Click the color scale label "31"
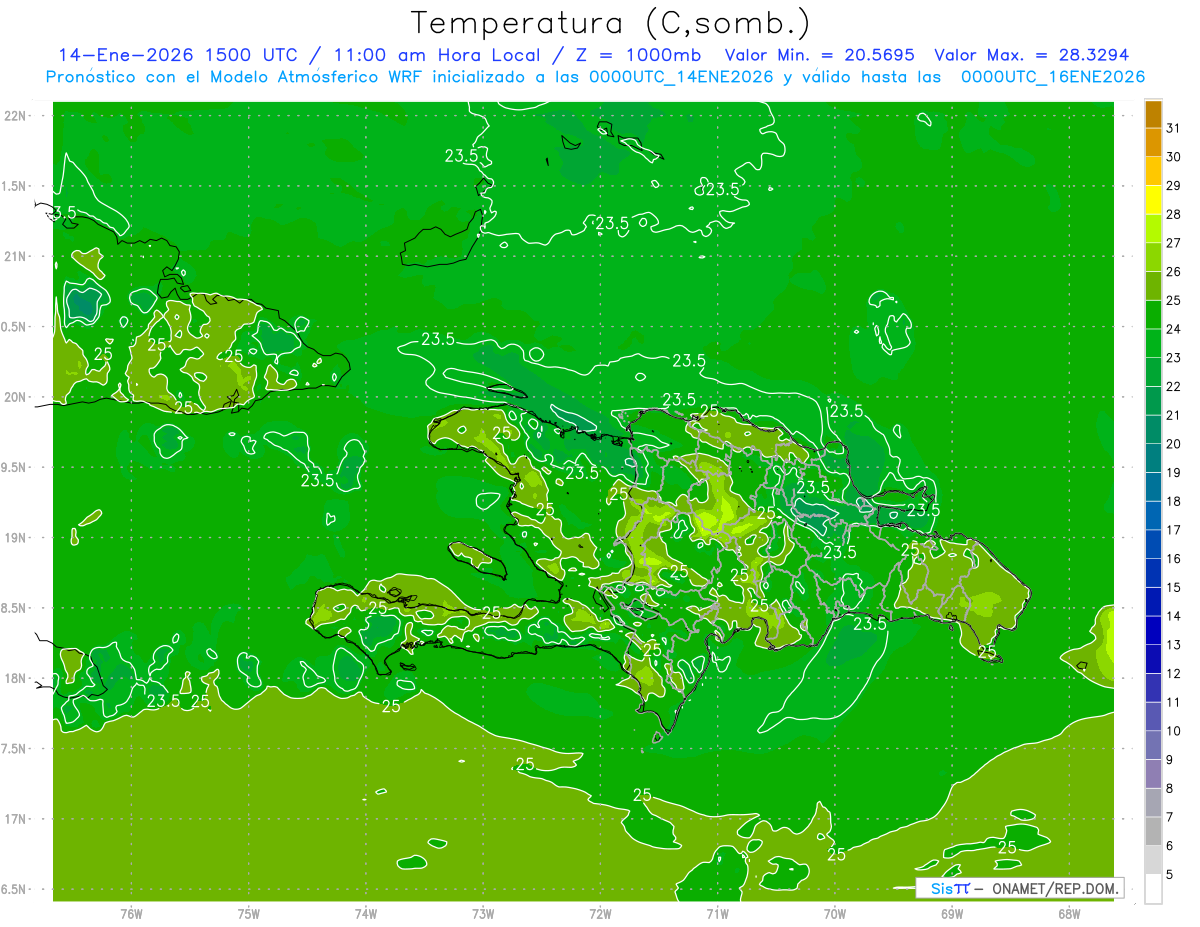This screenshot has width=1200, height=927. (1174, 128)
